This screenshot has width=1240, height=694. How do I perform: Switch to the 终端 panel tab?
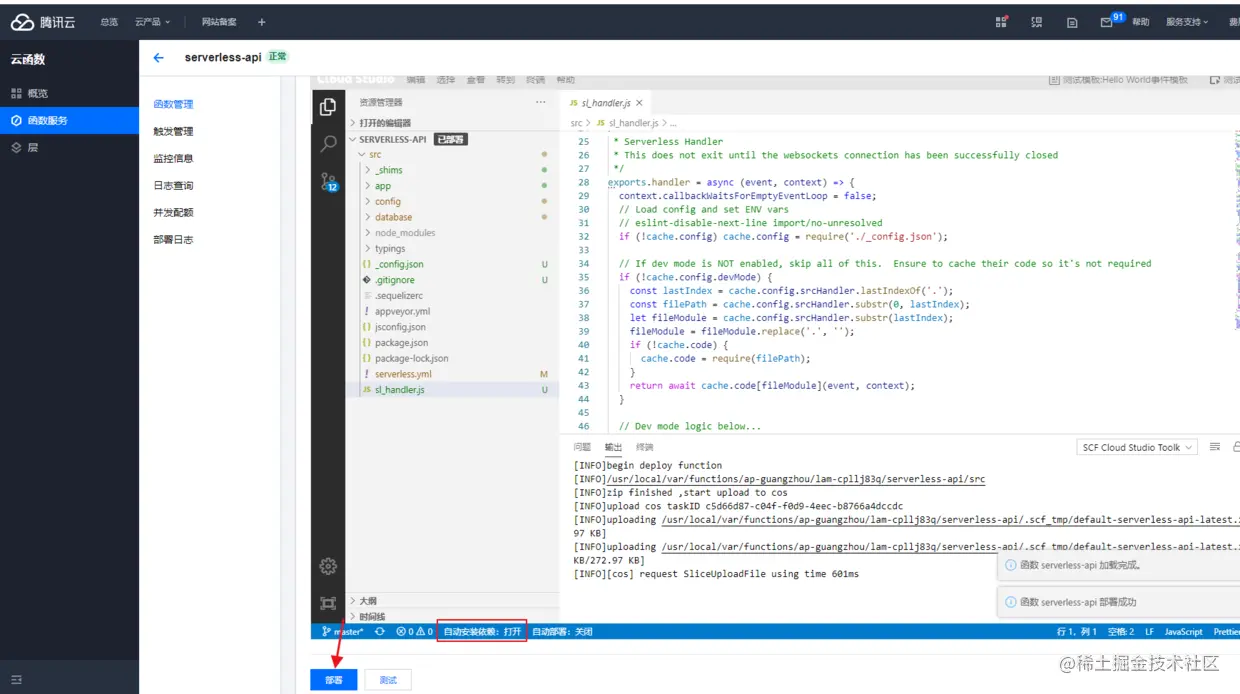[x=644, y=447]
